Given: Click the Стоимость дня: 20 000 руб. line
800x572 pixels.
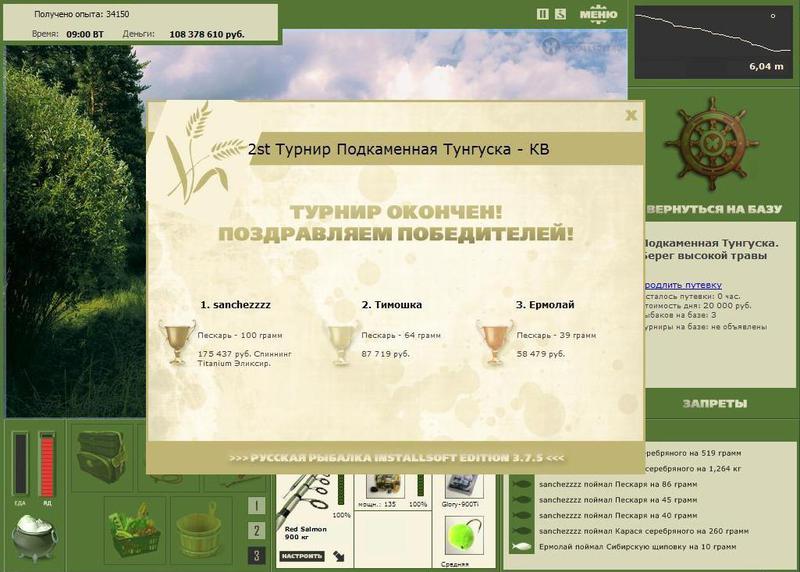Looking at the screenshot, I should pyautogui.click(x=698, y=306).
